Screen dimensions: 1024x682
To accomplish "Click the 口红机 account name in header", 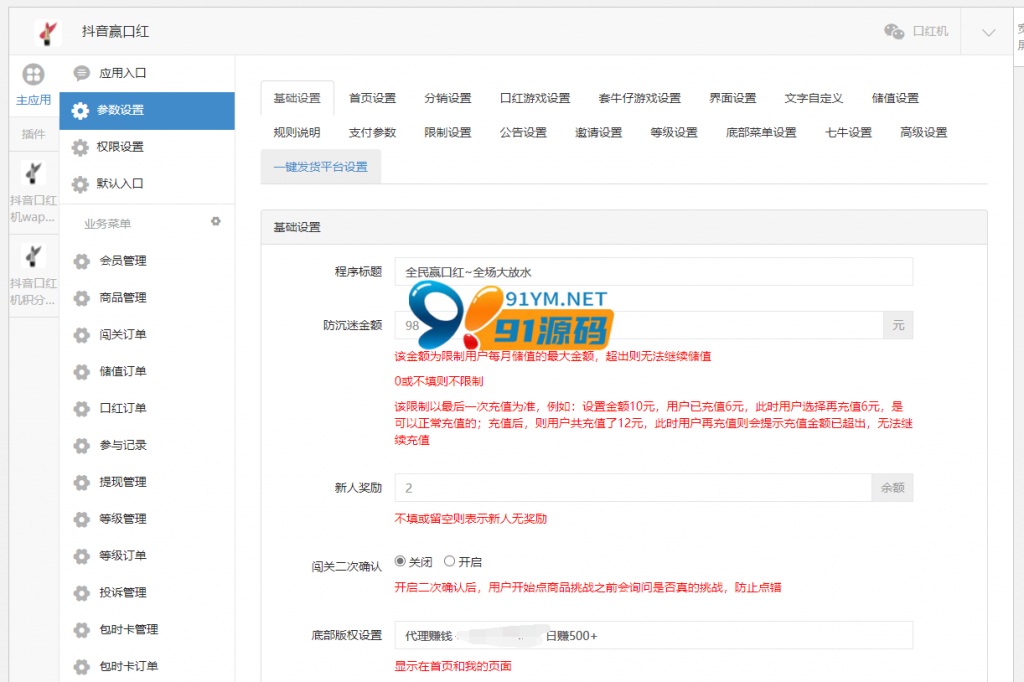I will point(930,31).
